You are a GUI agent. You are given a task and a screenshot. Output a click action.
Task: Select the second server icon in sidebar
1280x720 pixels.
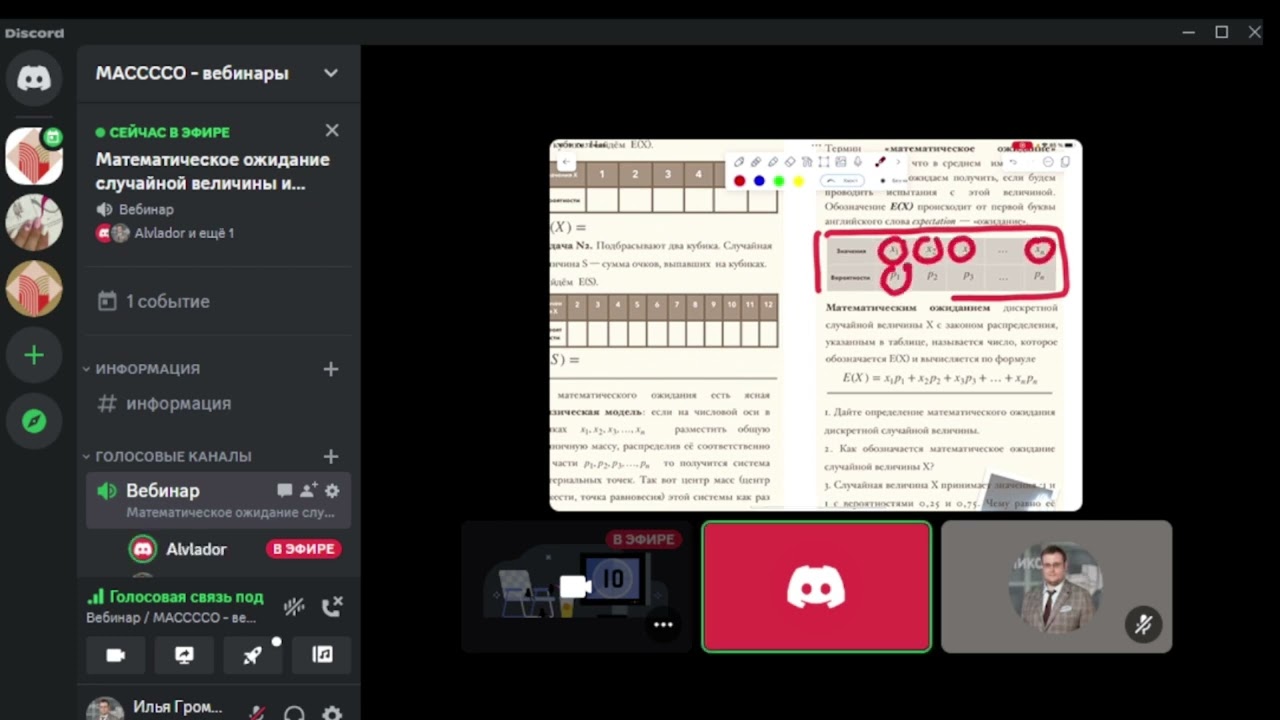click(x=34, y=222)
